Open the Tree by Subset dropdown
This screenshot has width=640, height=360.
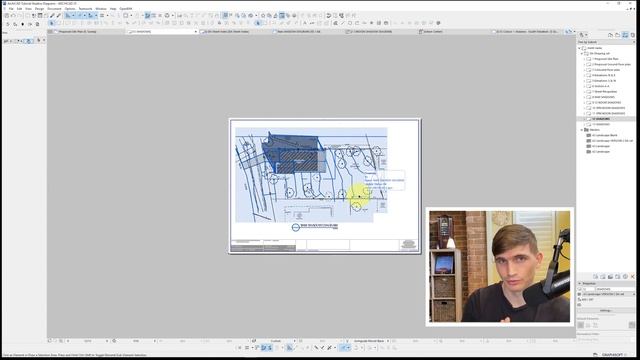(606, 42)
